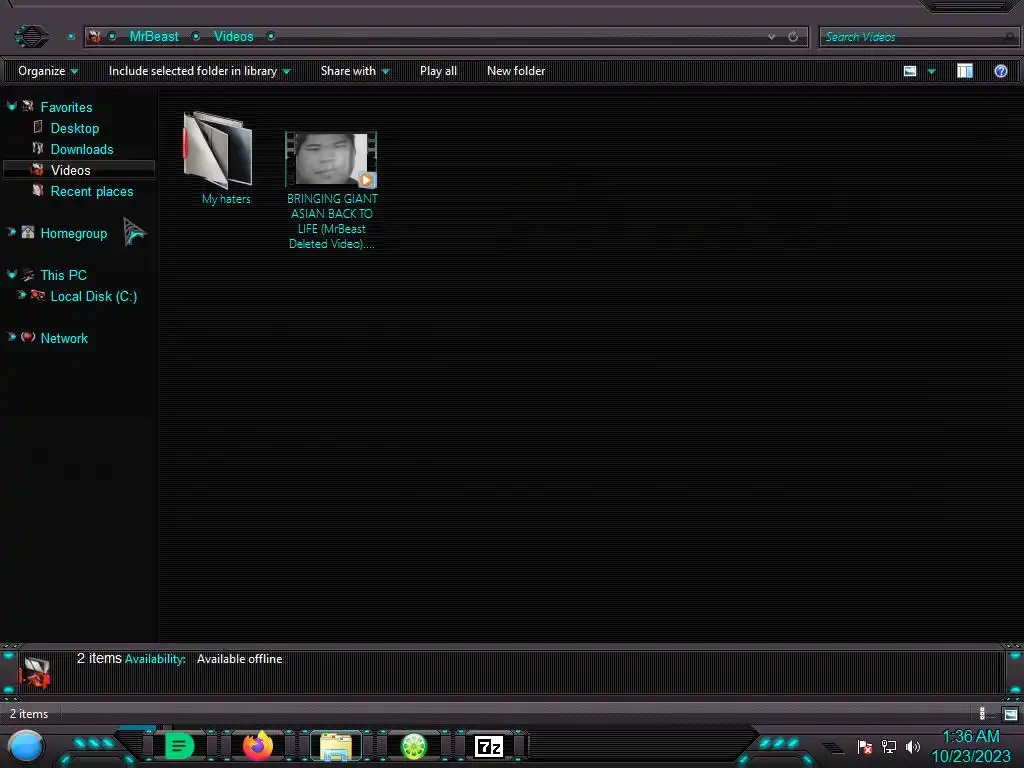The image size is (1024, 768).
Task: Click the Action Center flag tray icon
Action: 865,746
